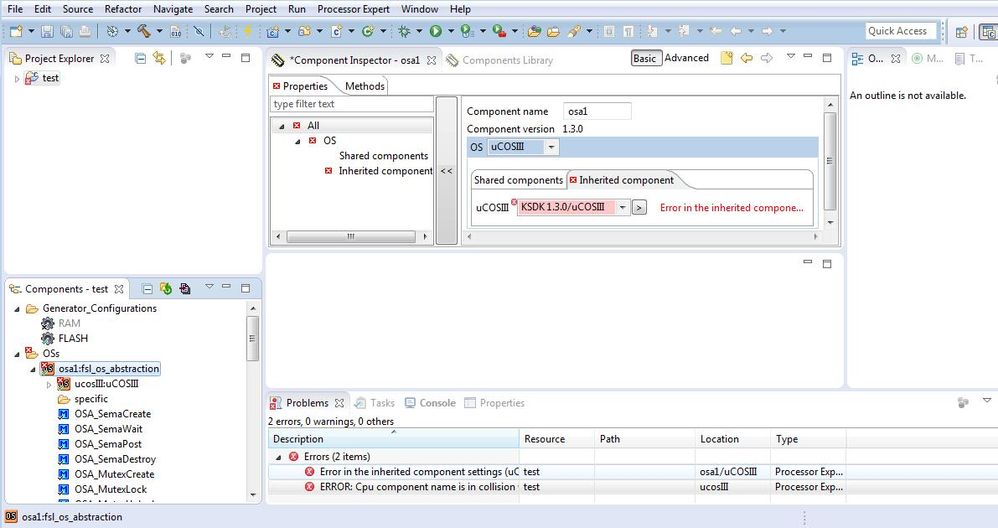This screenshot has height=528, width=998.
Task: Expand the test project in Project Explorer
Action: [17, 79]
